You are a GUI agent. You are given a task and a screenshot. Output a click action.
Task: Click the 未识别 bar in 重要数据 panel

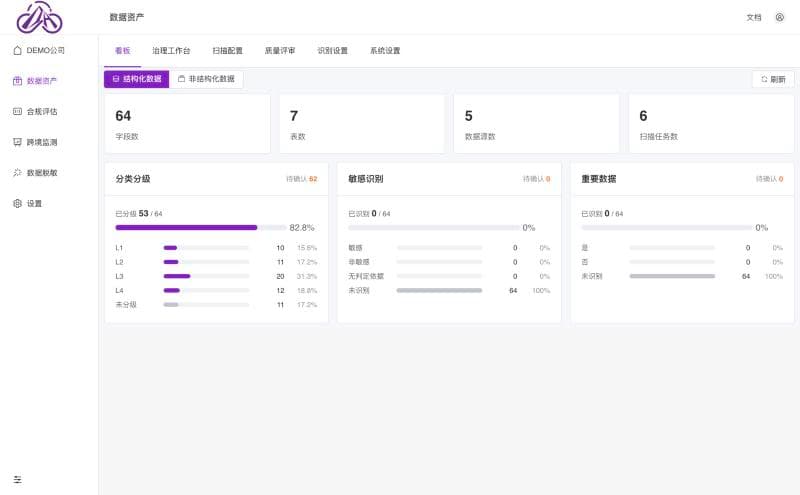click(672, 277)
